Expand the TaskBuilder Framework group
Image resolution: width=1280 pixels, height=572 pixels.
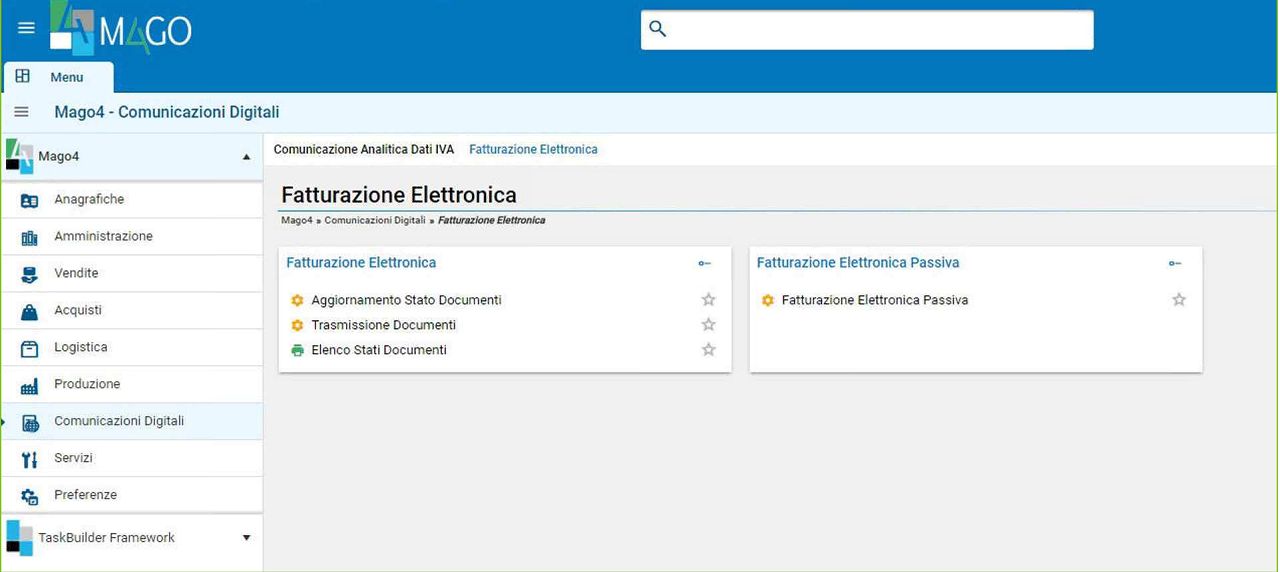(x=246, y=538)
